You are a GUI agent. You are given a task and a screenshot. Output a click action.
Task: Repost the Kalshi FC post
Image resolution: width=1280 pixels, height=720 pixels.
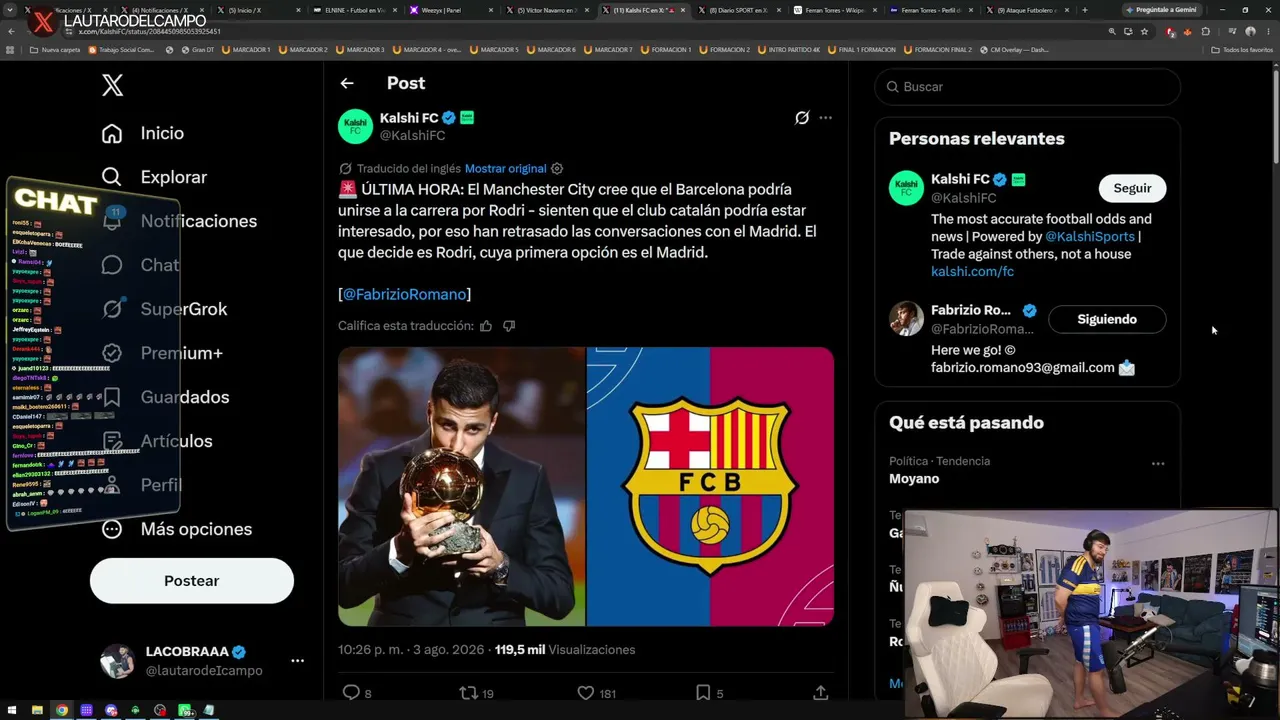pos(468,692)
